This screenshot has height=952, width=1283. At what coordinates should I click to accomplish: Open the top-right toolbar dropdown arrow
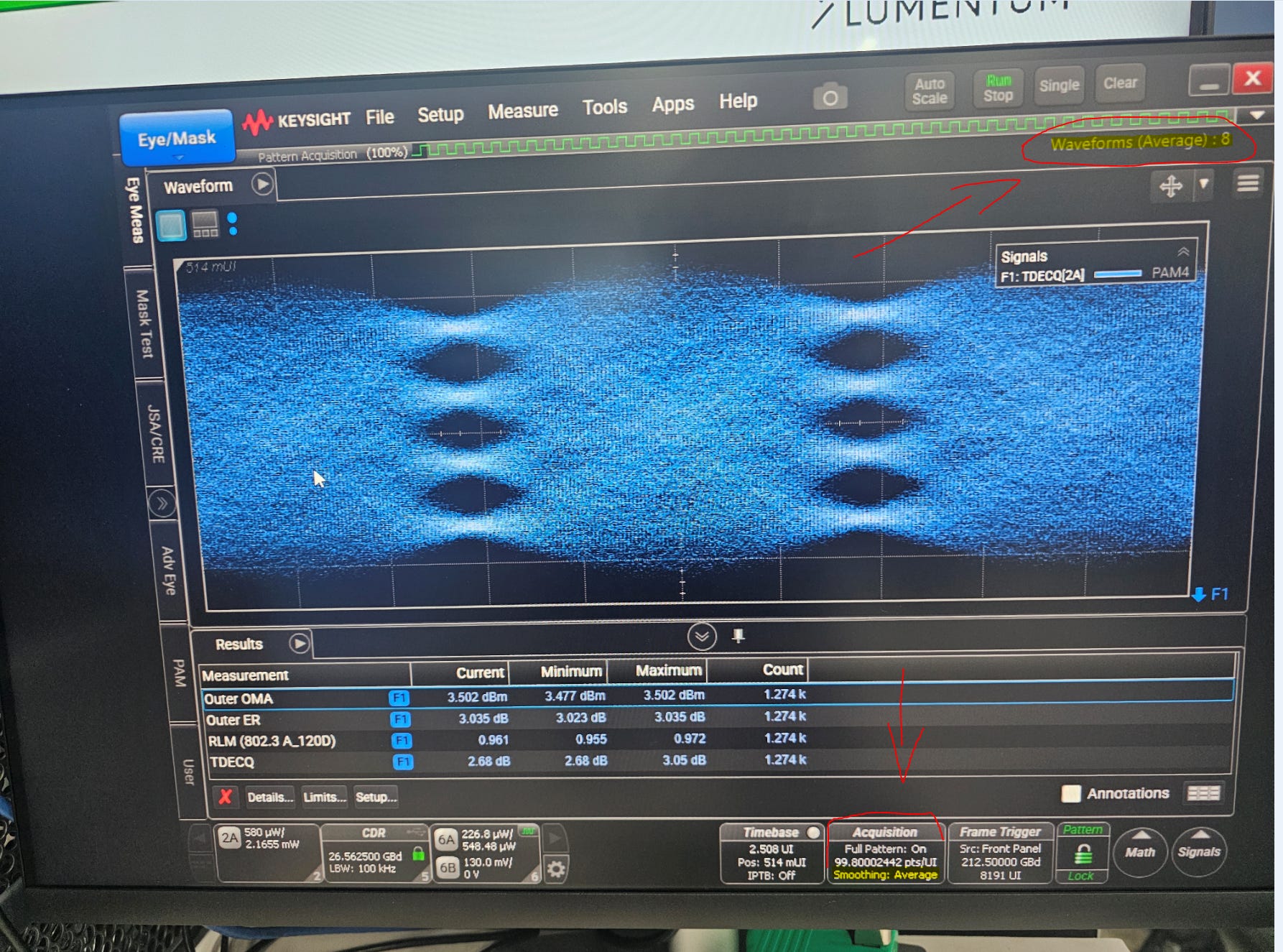point(1256,115)
